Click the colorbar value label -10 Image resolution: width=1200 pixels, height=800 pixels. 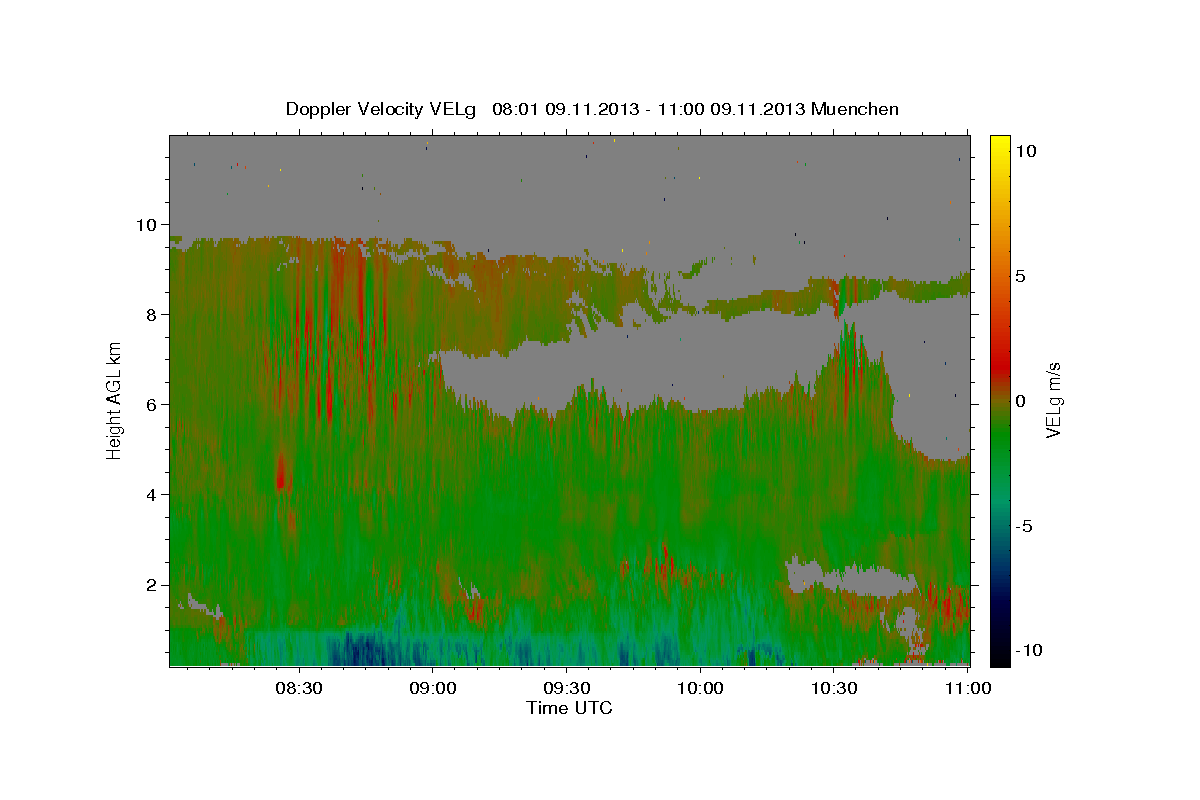[x=1027, y=651]
